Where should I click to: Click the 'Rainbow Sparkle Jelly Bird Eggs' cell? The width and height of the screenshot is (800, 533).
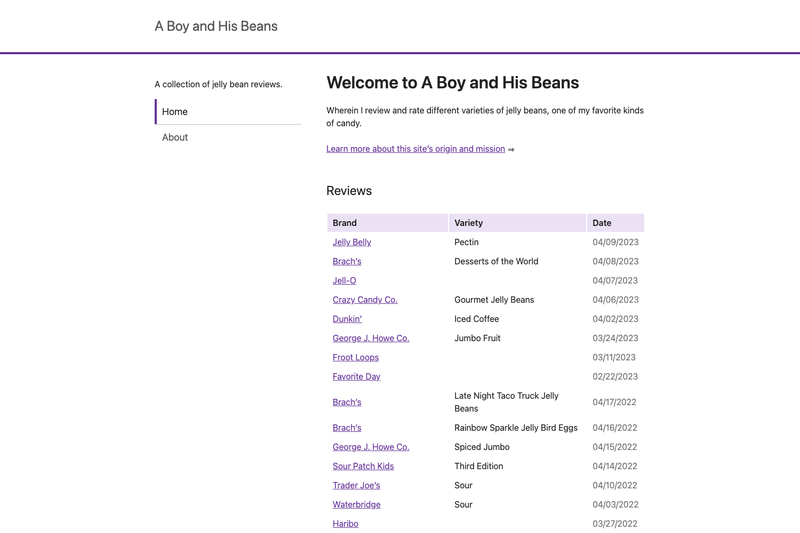click(516, 427)
